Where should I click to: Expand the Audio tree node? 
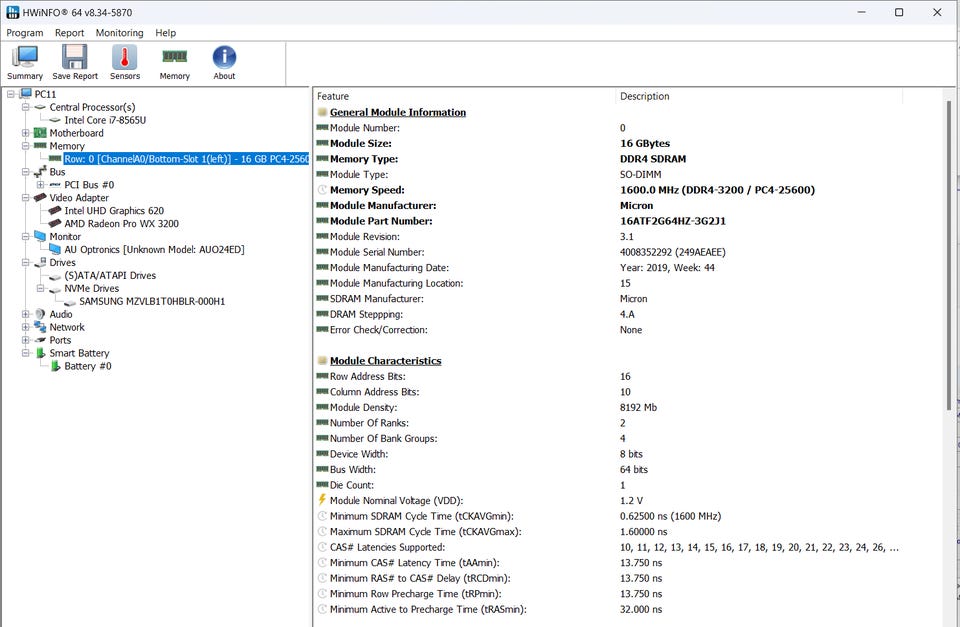pyautogui.click(x=26, y=314)
